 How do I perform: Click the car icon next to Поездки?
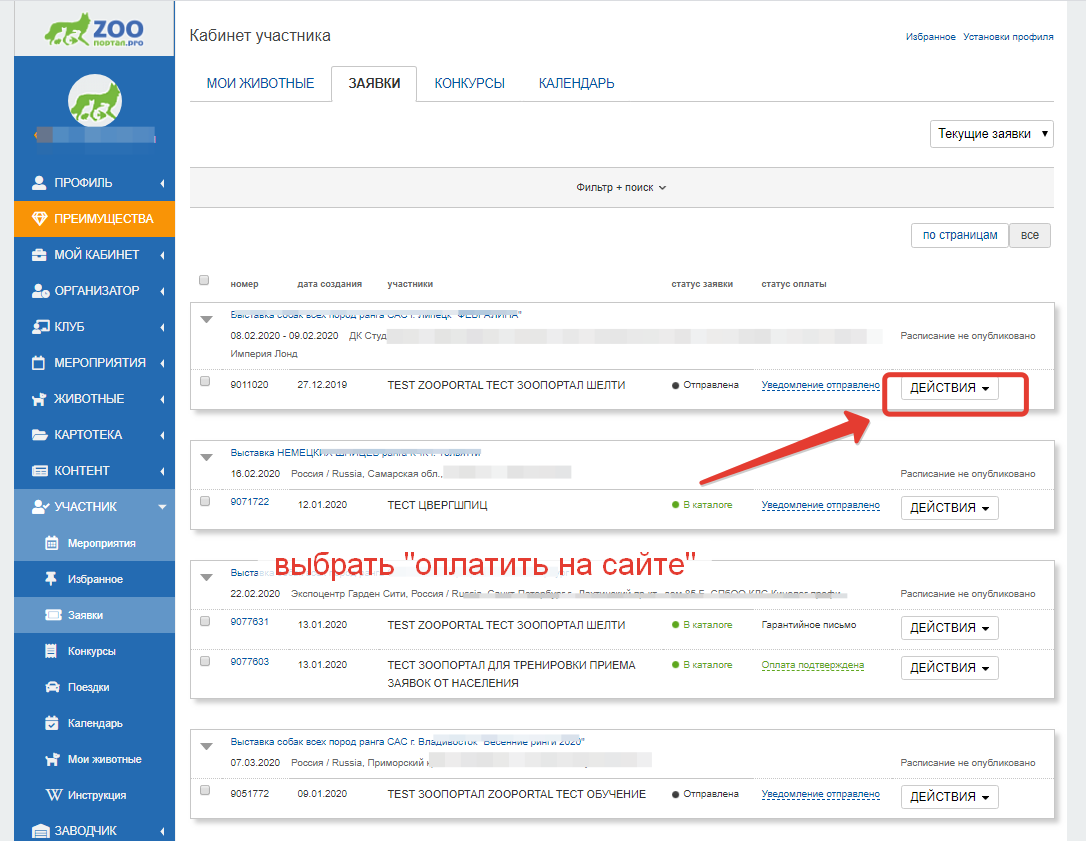(x=52, y=688)
